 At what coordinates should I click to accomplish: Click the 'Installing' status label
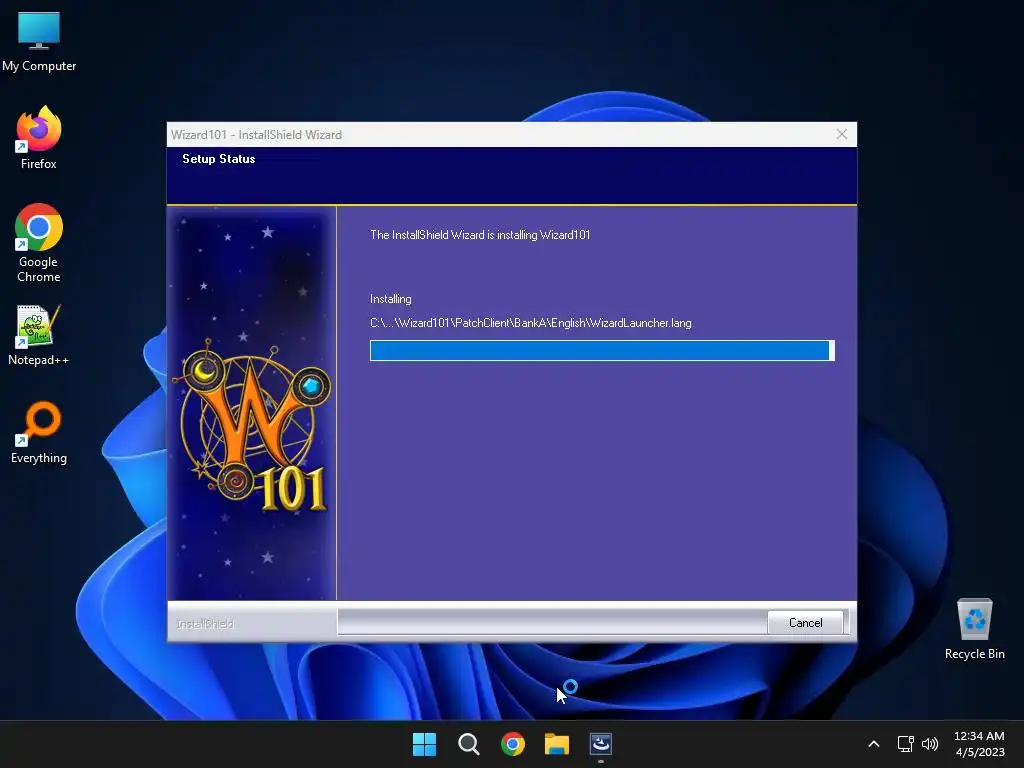pyautogui.click(x=391, y=299)
